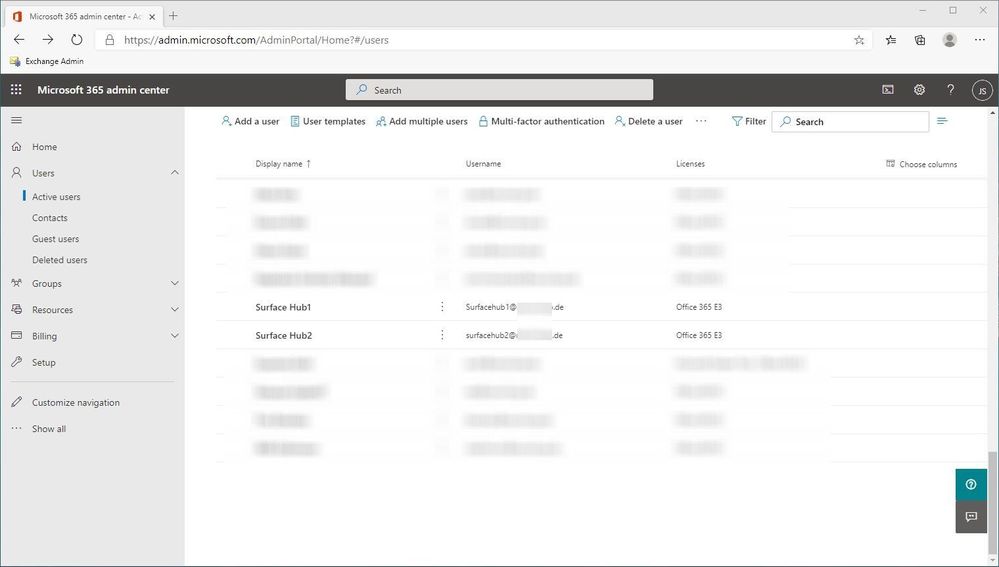The width and height of the screenshot is (999, 567).
Task: Open the Surface Hub1 user
Action: coord(283,307)
